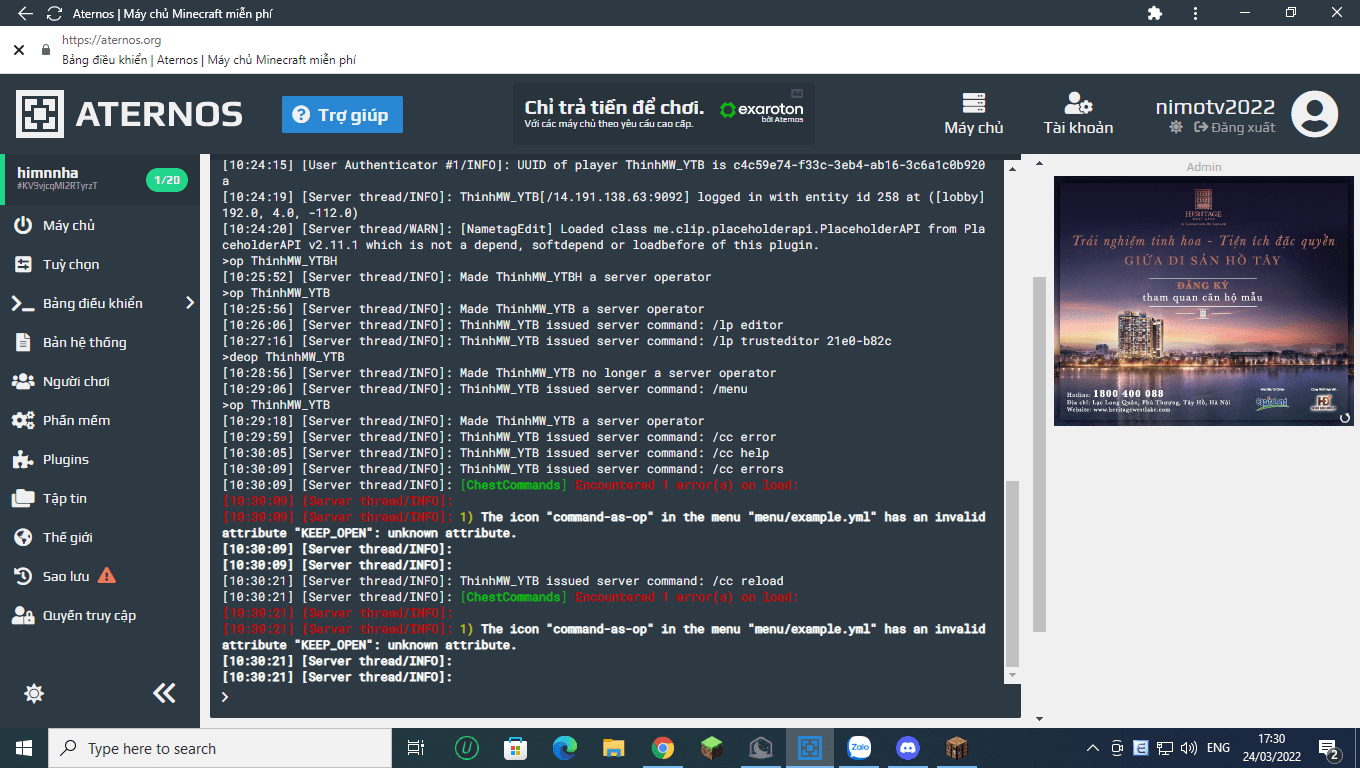The height and width of the screenshot is (768, 1360).
Task: Open the Windows Start menu
Action: coord(24,748)
